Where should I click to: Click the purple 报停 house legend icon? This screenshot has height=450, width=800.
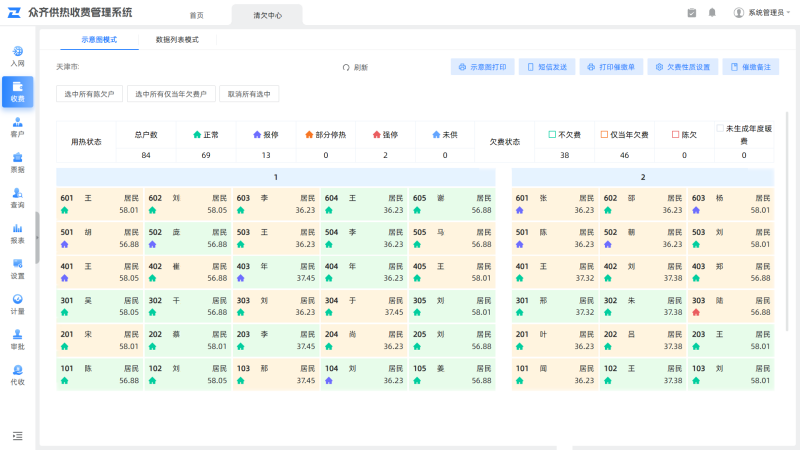tap(257, 135)
